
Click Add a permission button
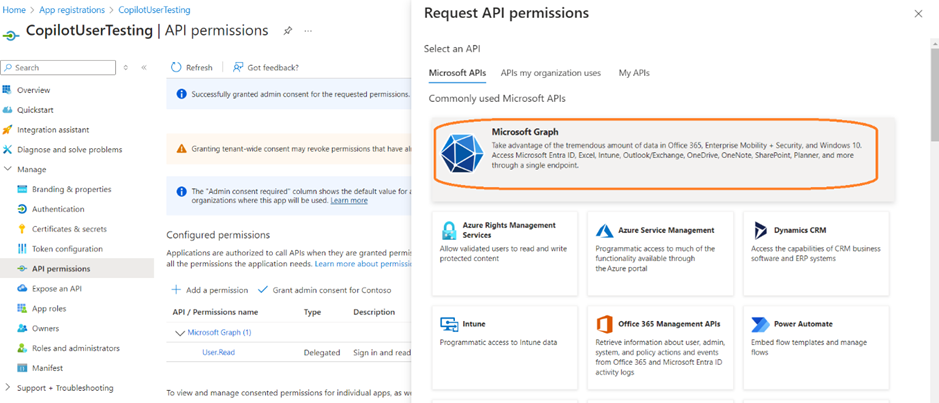pos(210,290)
